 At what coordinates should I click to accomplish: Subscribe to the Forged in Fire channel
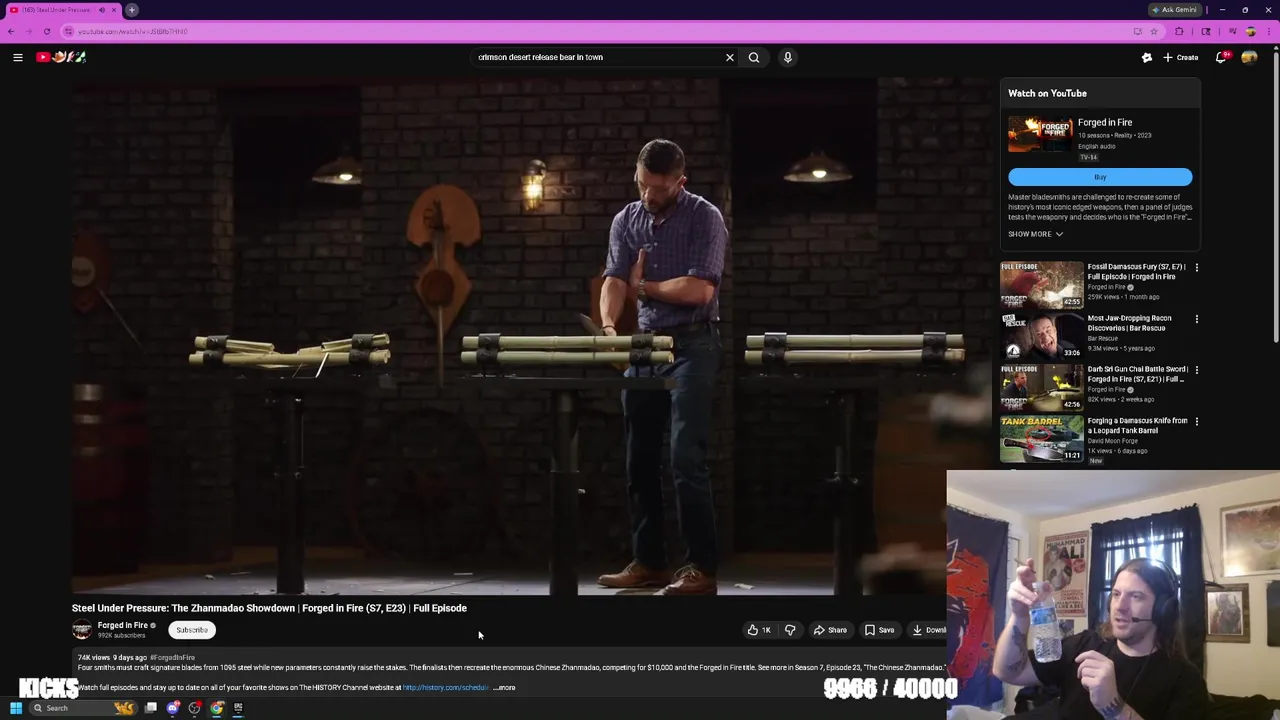click(192, 630)
